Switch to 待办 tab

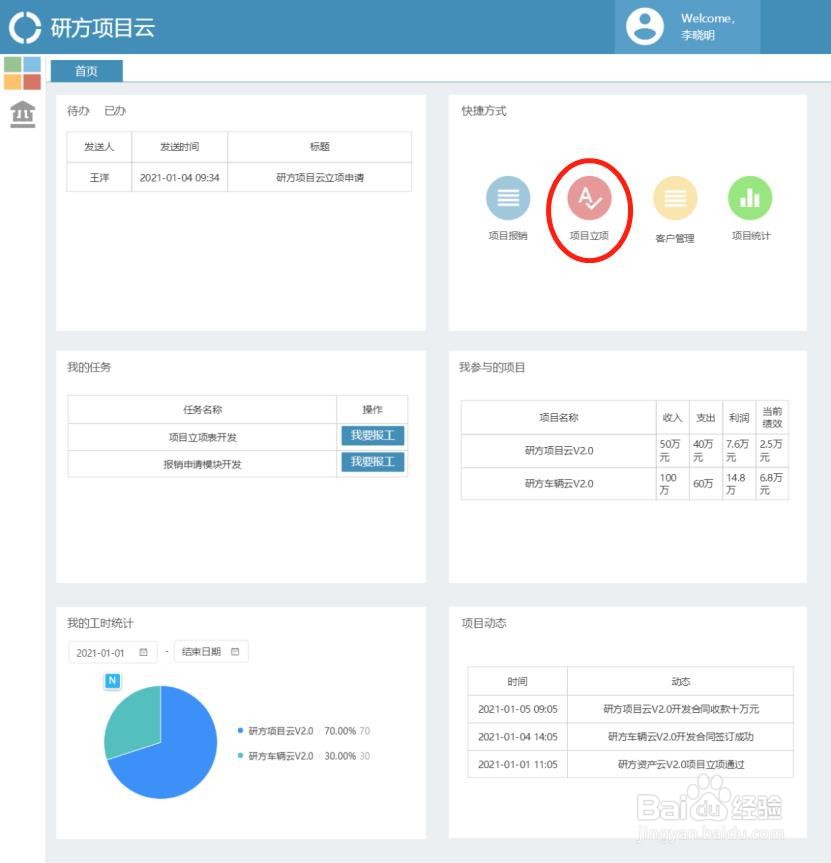click(x=78, y=111)
